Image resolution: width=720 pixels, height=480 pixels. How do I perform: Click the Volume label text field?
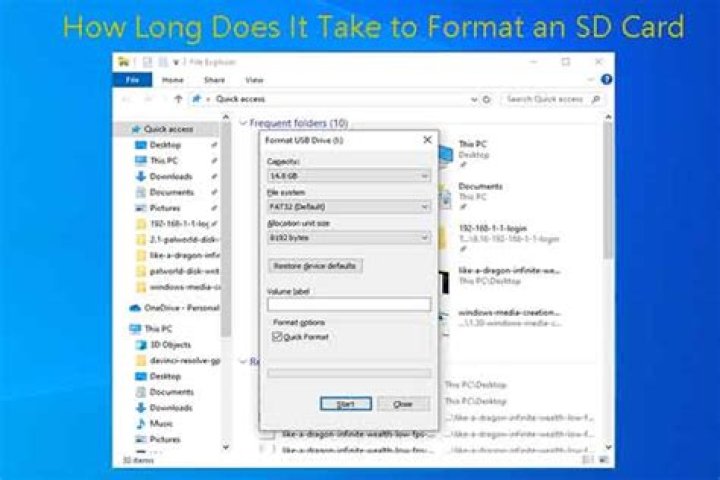coord(349,304)
